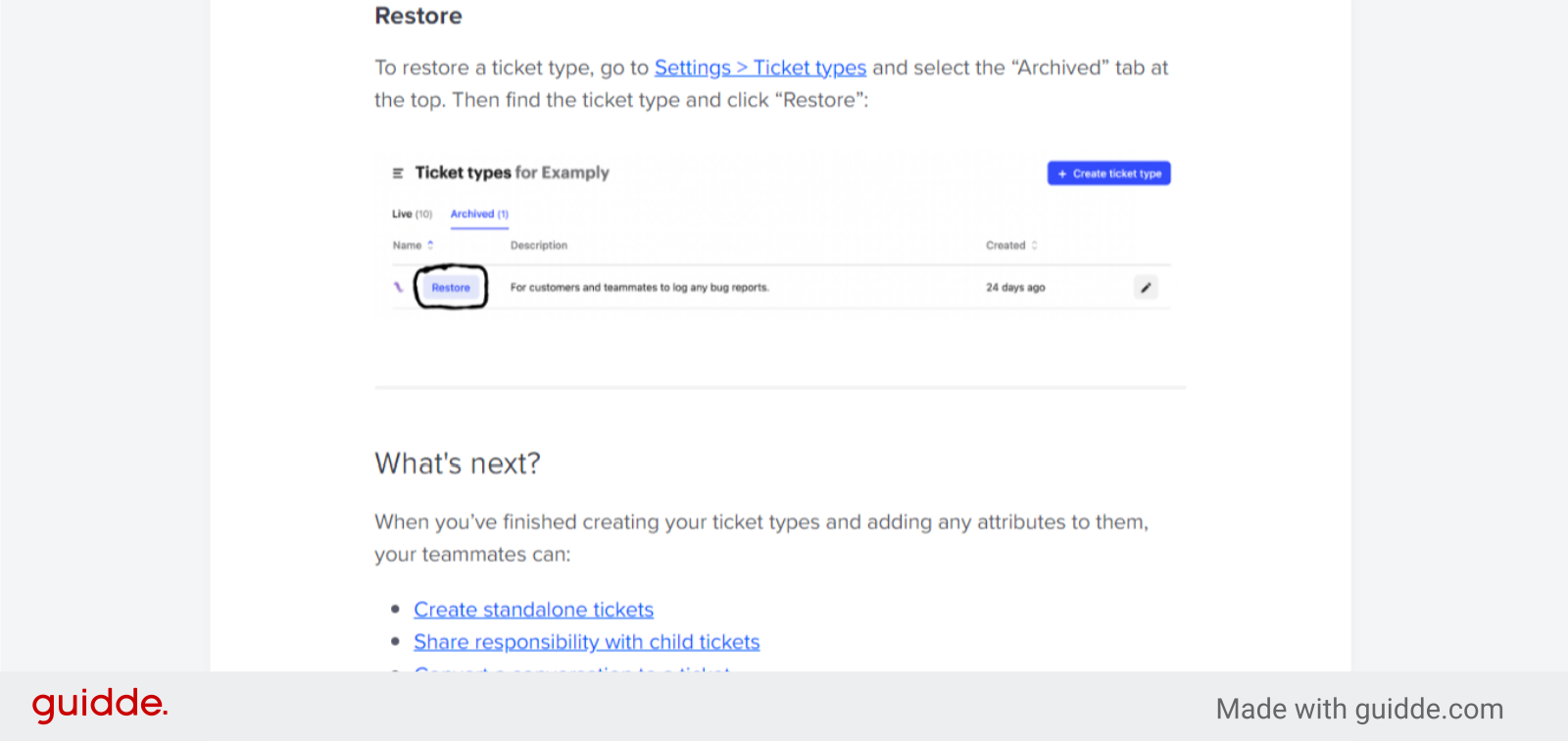
Task: Click the bug report description text row
Action: [x=639, y=287]
